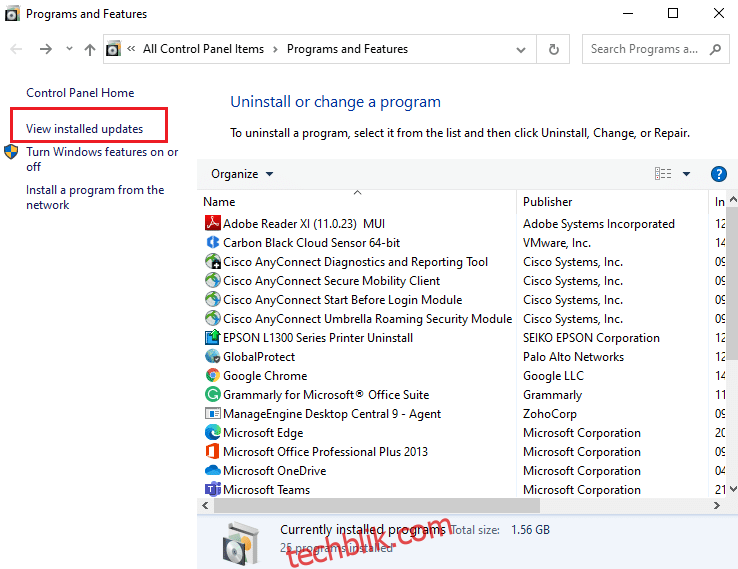Go back with the back arrow

(16, 49)
